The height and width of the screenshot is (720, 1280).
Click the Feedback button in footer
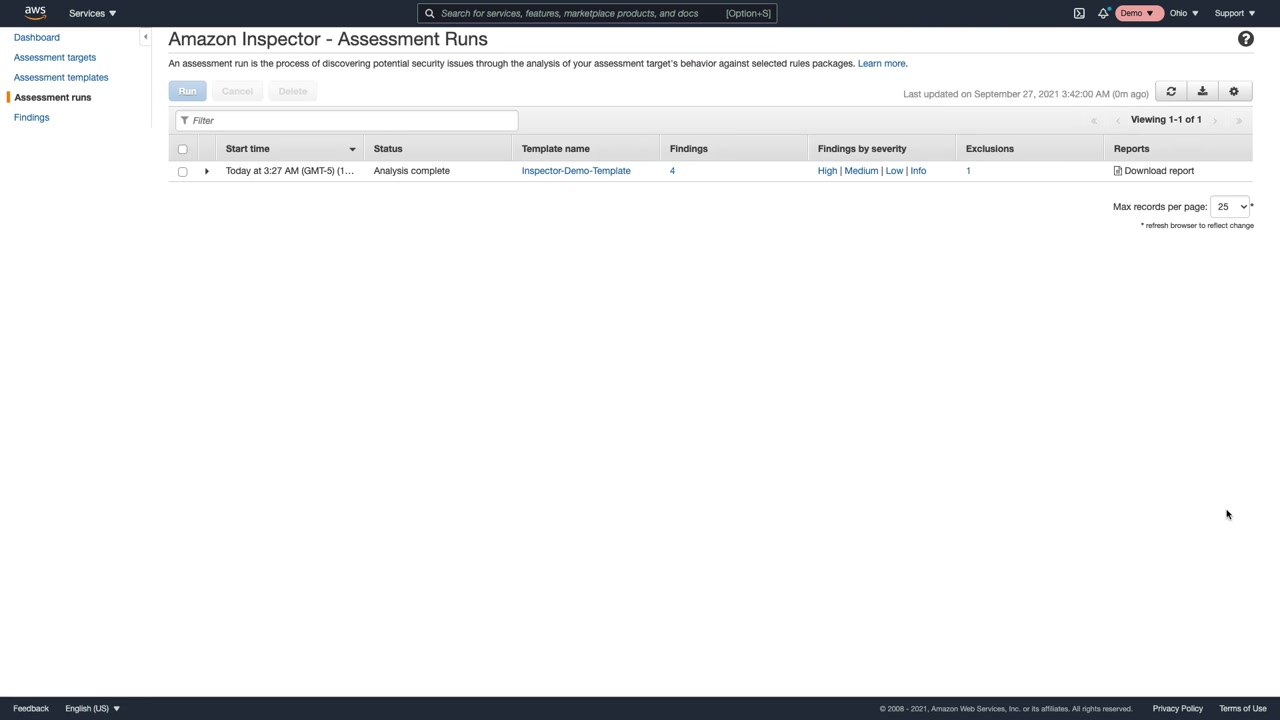point(31,708)
